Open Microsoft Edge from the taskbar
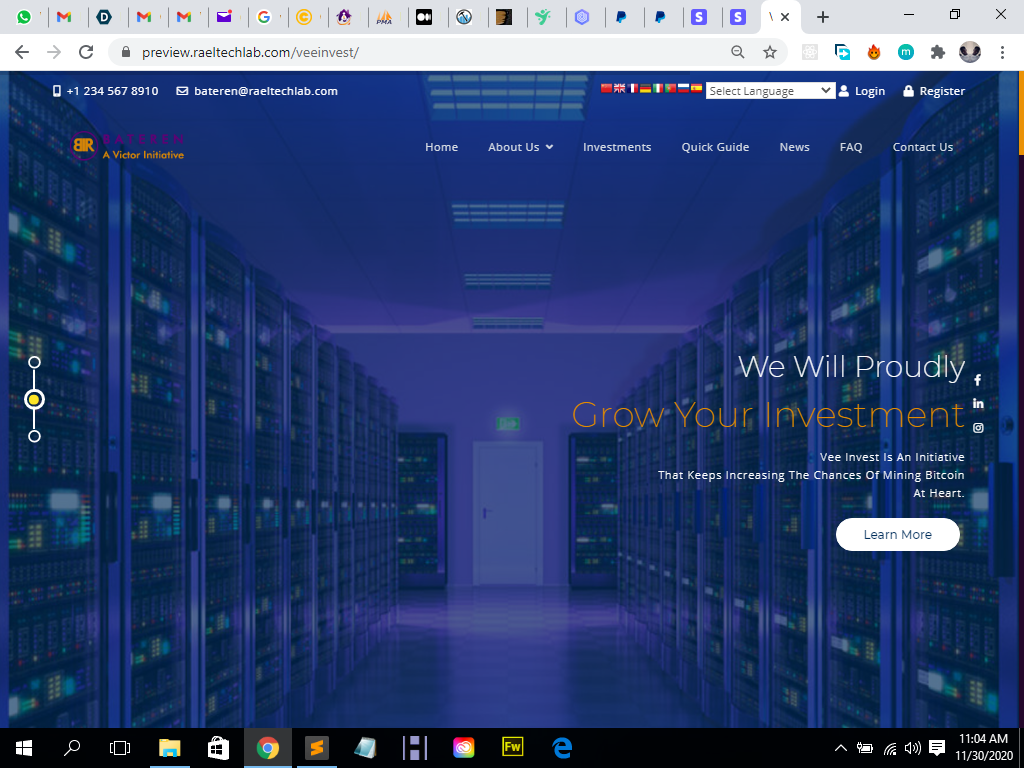Image resolution: width=1024 pixels, height=768 pixels. coord(562,748)
